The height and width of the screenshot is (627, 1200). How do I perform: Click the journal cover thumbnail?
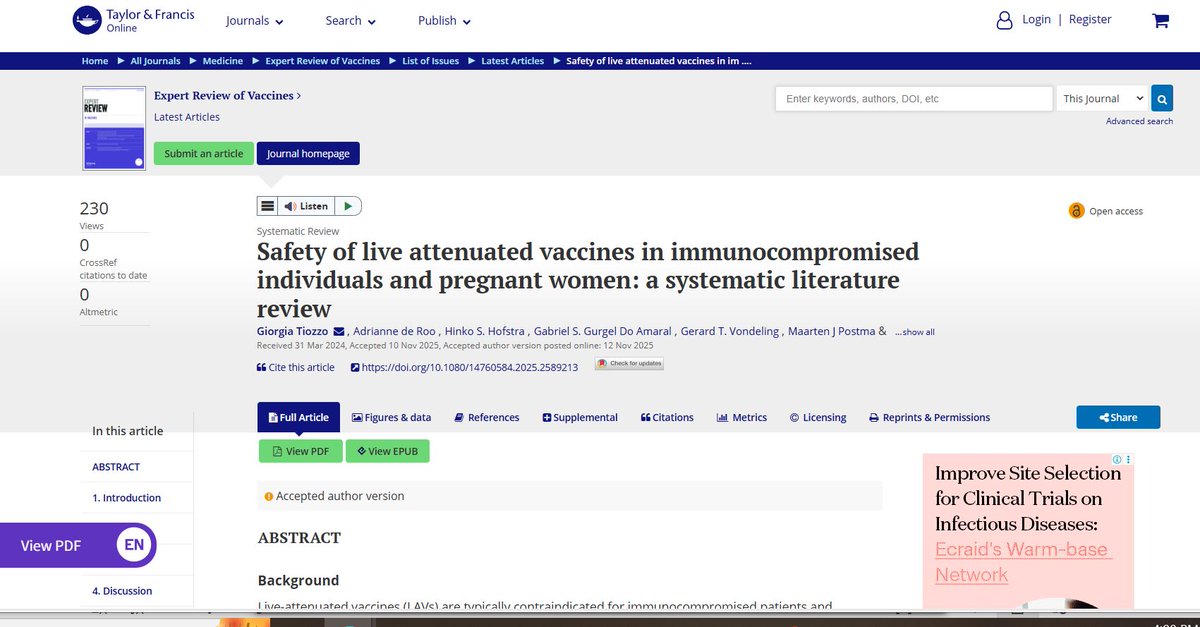[x=114, y=127]
